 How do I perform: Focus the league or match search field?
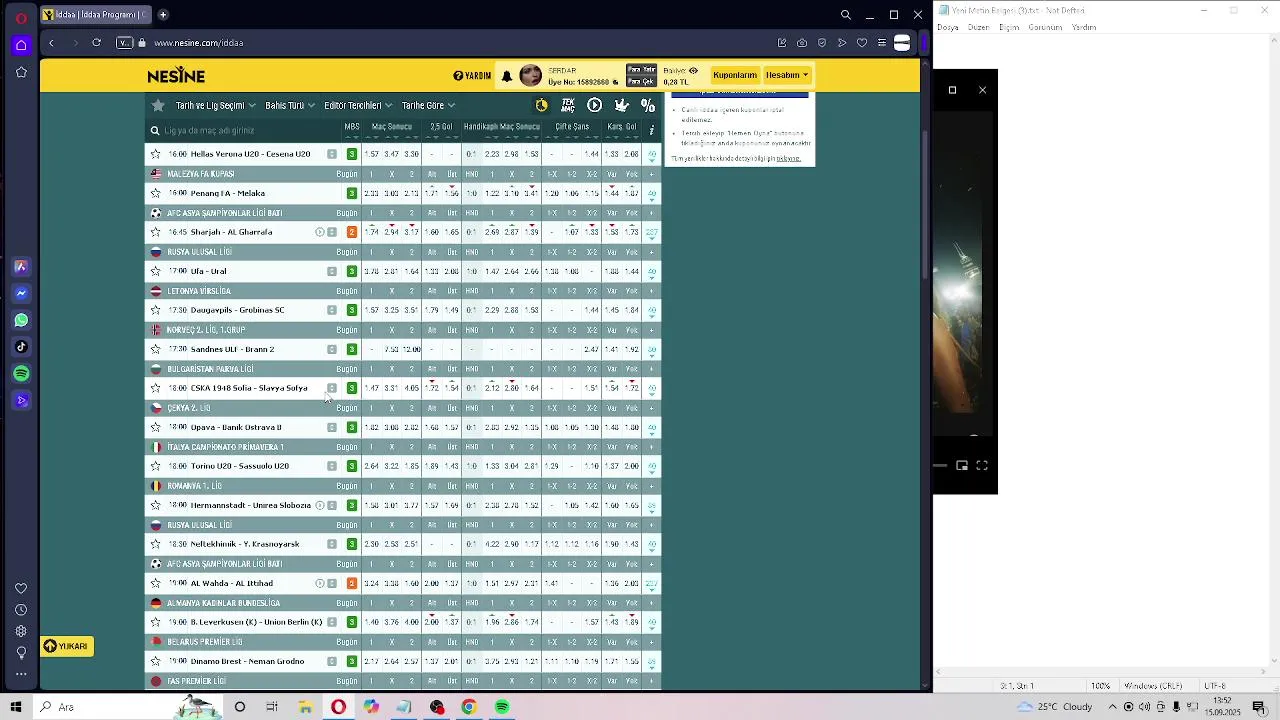pos(242,130)
